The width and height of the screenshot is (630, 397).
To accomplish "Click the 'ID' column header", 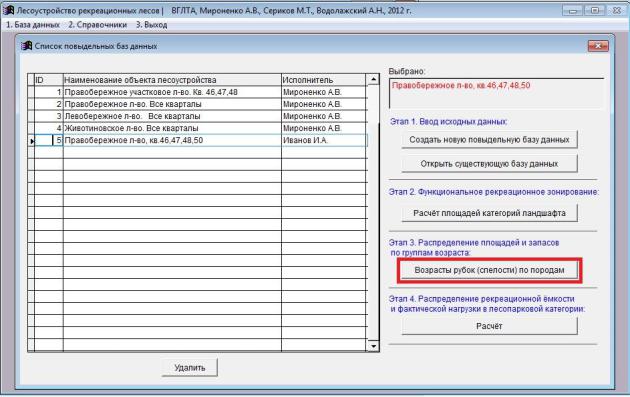I will (49, 80).
